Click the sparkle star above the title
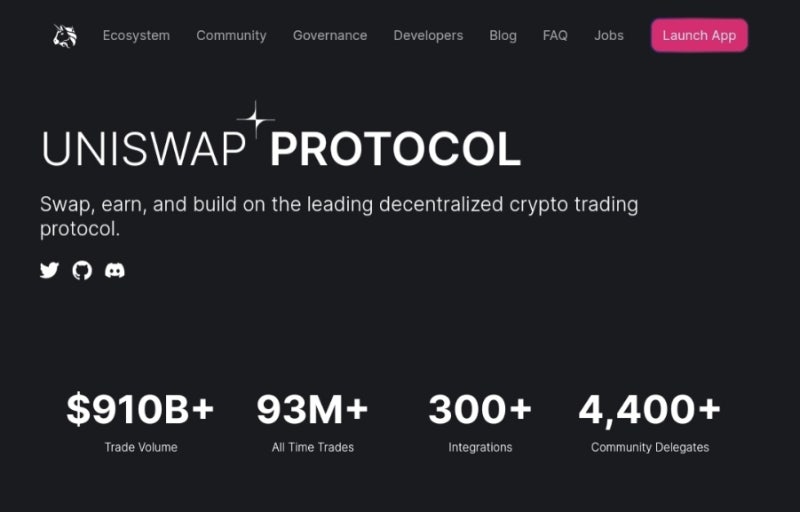 click(x=256, y=119)
